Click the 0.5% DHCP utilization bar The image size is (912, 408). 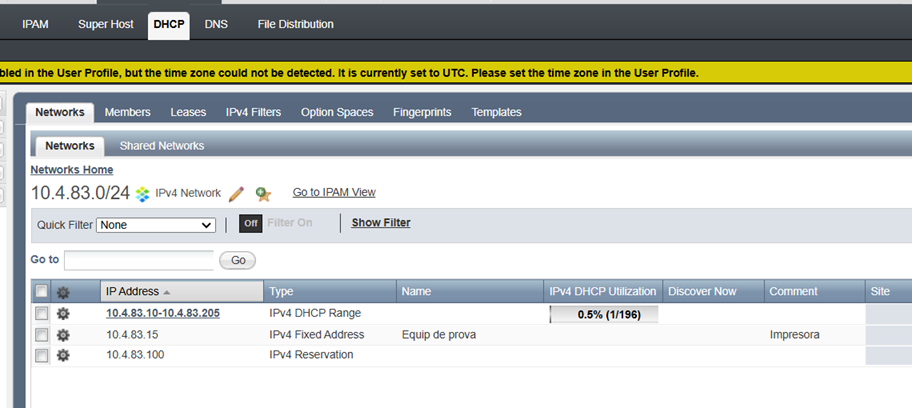click(x=603, y=314)
